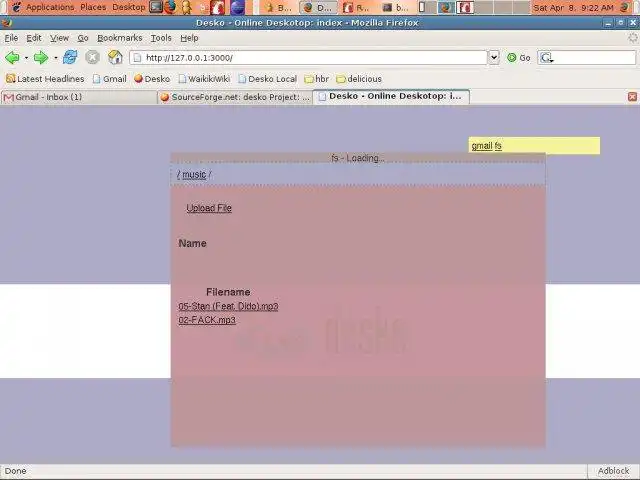Screen dimensions: 640x480
Task: Close the current tab with red X
Action: pos(632,97)
